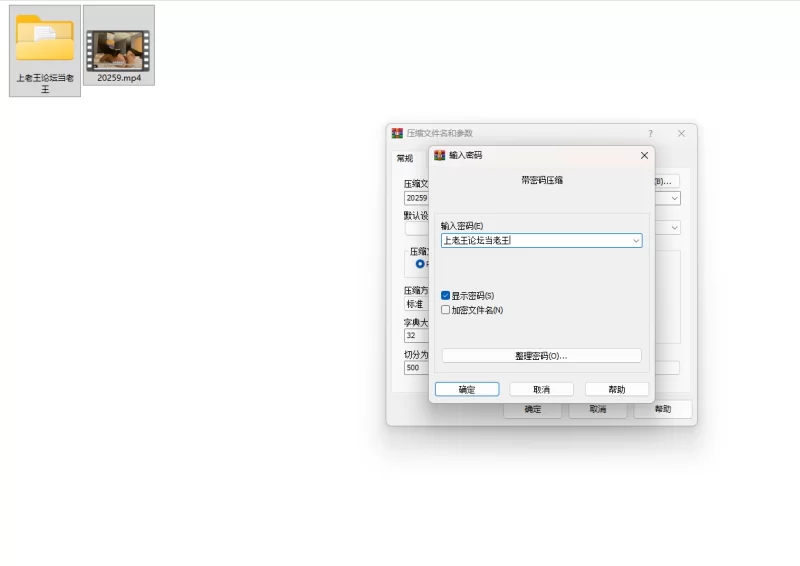Select the 20259.mp4 video thumbnail
The height and width of the screenshot is (566, 800).
click(118, 51)
